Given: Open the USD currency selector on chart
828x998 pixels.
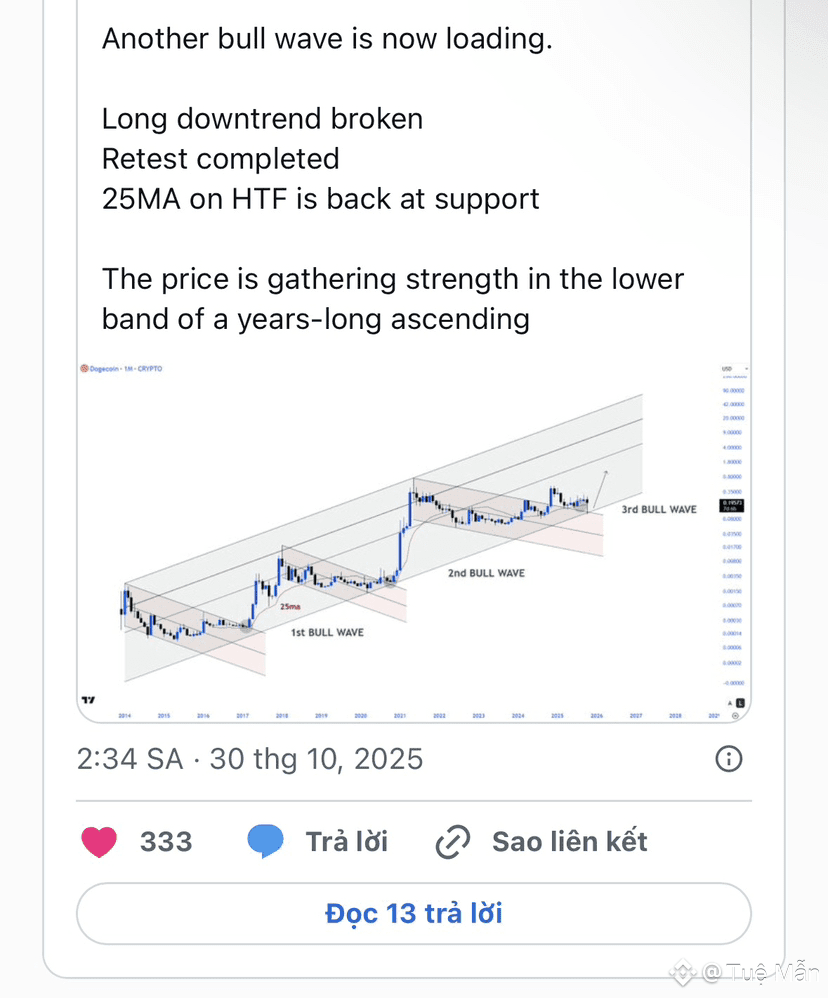Looking at the screenshot, I should pyautogui.click(x=727, y=369).
